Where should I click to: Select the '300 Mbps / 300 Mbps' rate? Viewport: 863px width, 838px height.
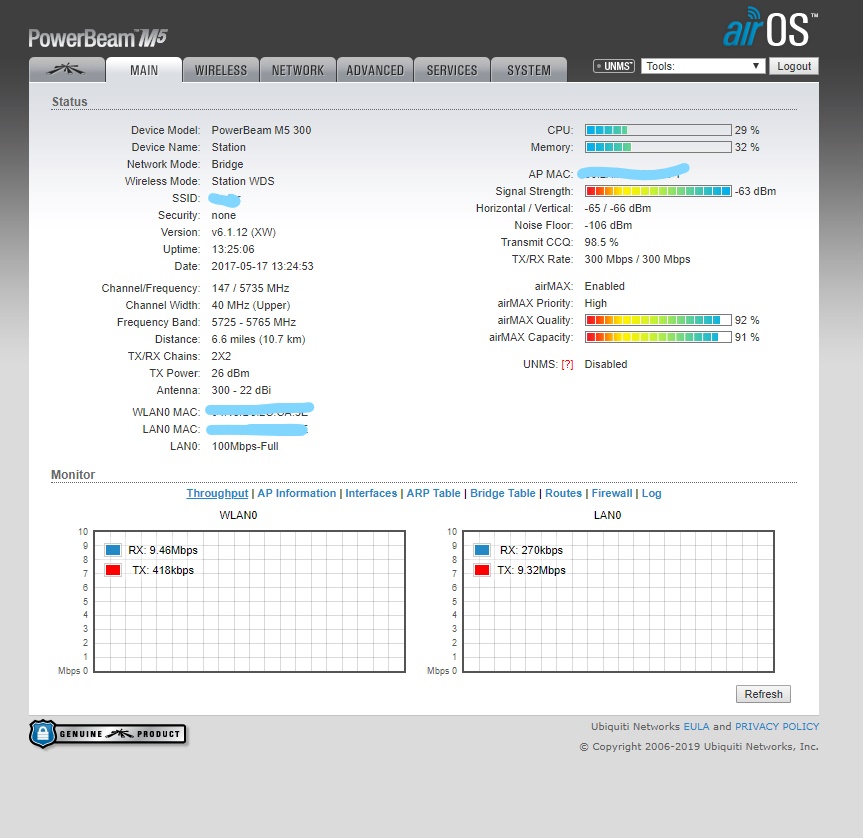tap(637, 259)
